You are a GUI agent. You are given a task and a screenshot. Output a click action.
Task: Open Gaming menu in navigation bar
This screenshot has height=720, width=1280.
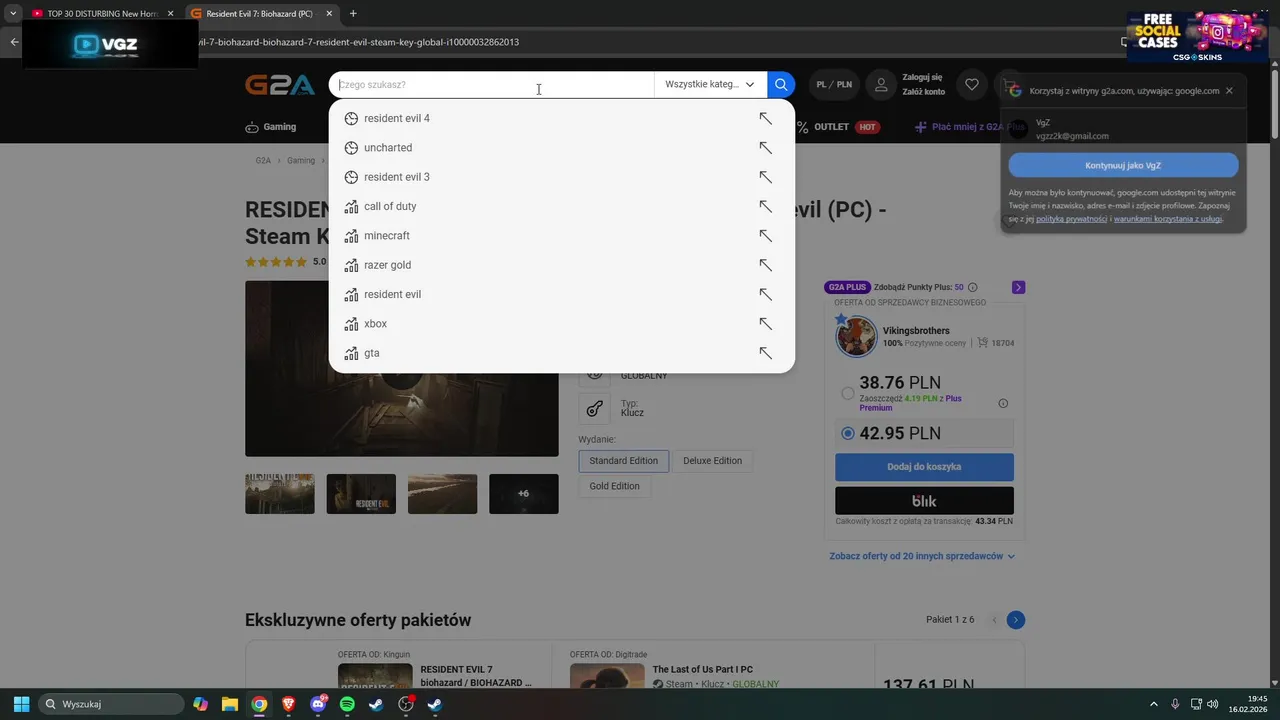271,127
